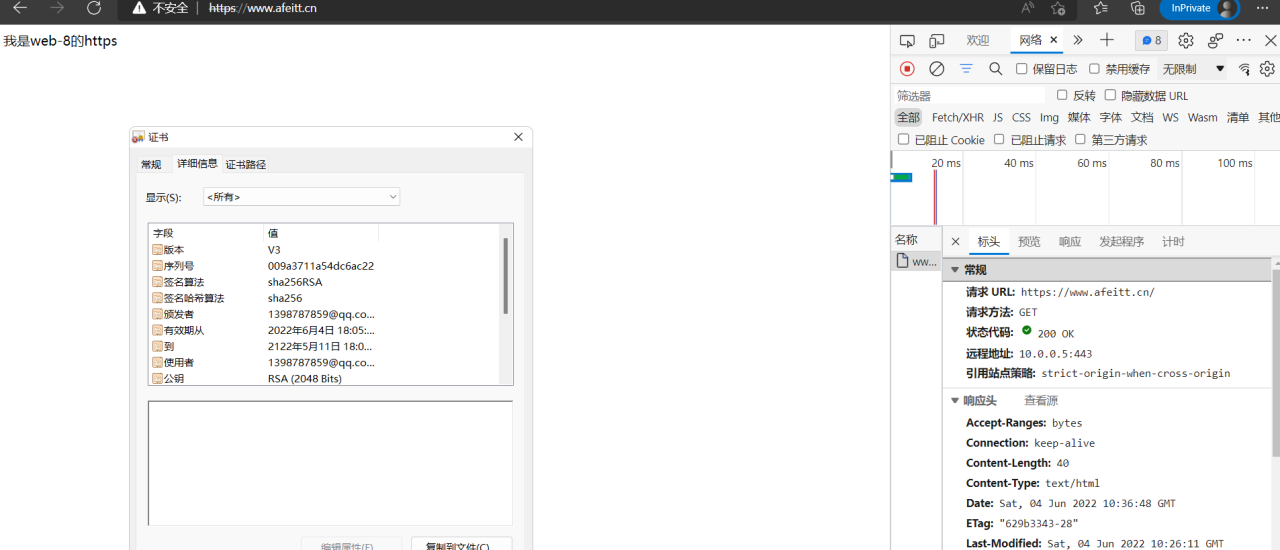
Task: Check the 第三方请求 checkbox
Action: (x=1080, y=140)
